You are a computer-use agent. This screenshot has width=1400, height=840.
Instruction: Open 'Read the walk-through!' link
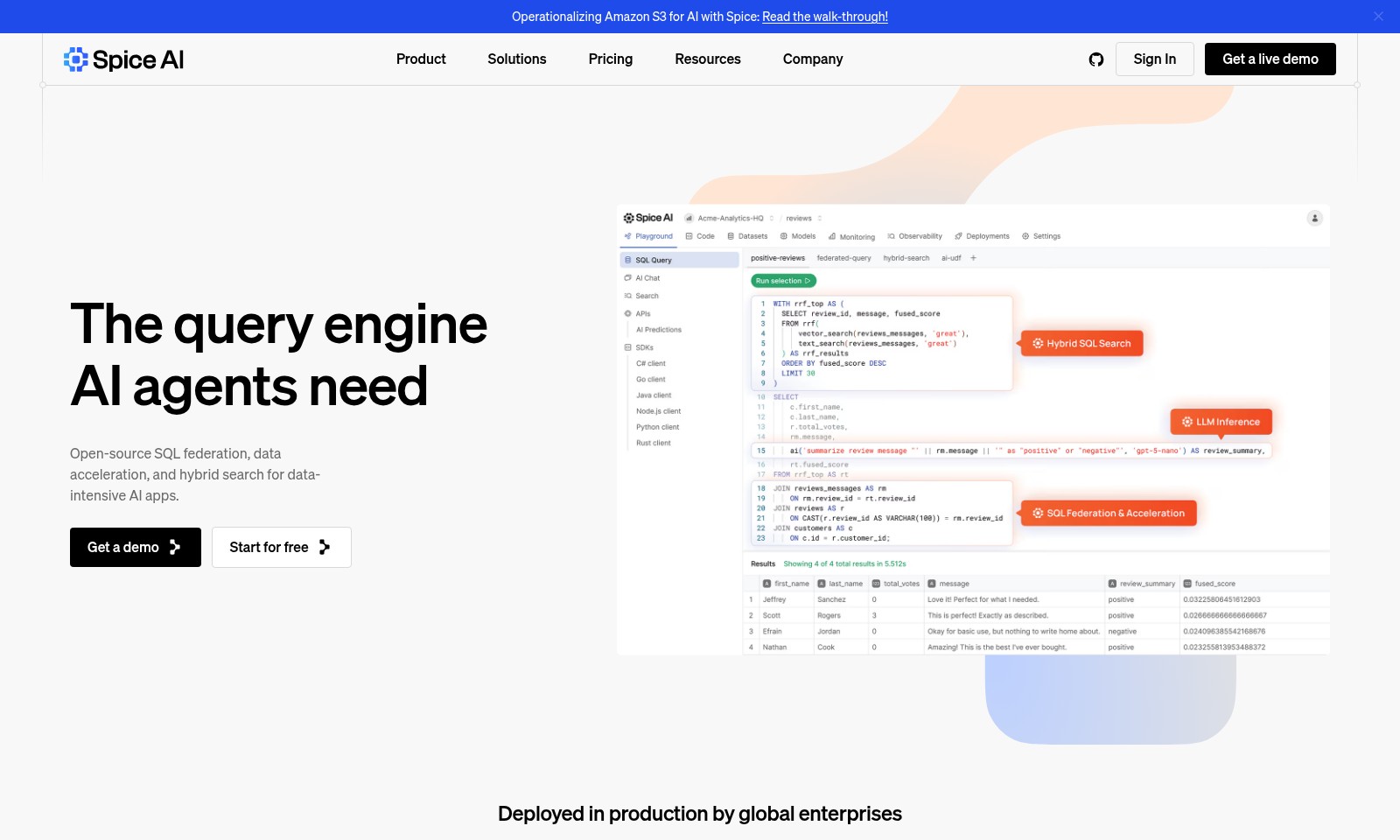[825, 17]
